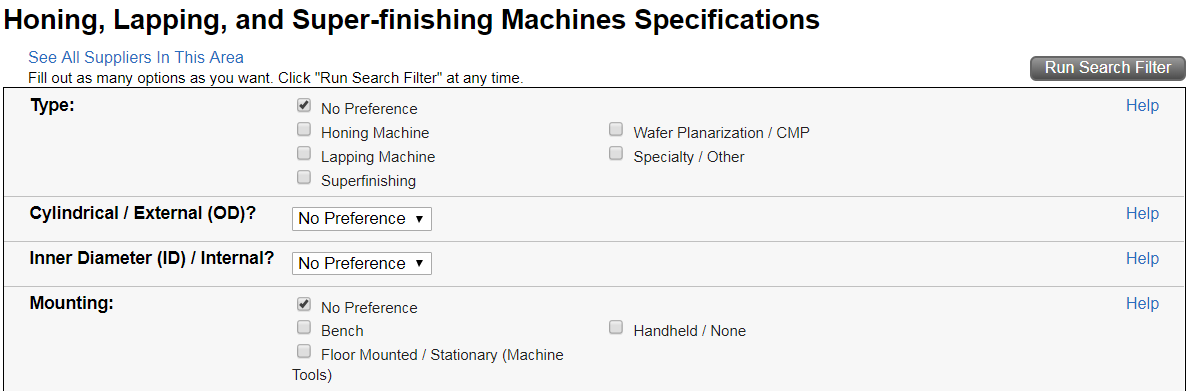1192x391 pixels.
Task: Toggle Mounting No Preference checkbox
Action: [x=304, y=305]
